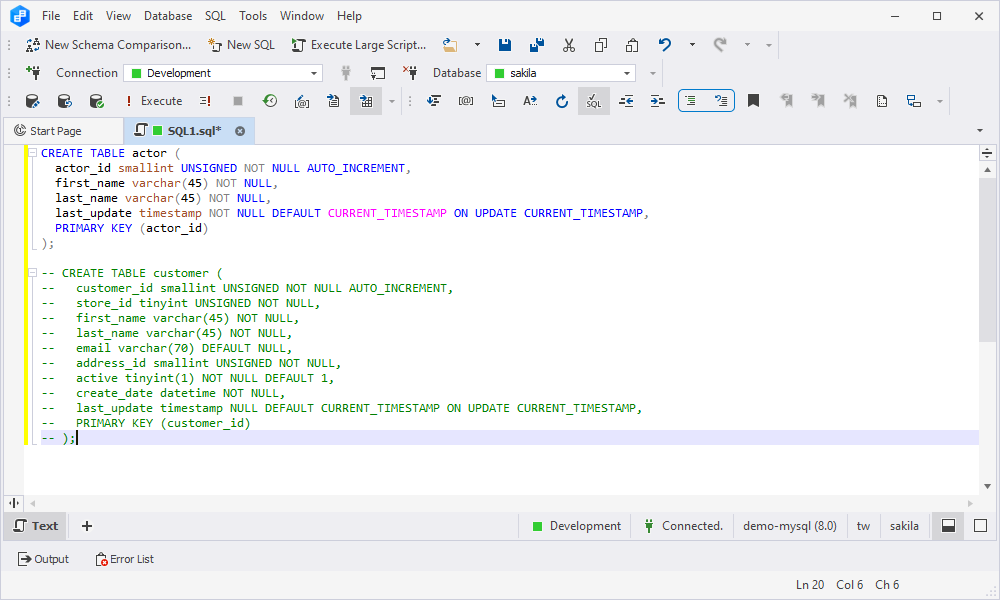Click the database refresh icon
This screenshot has width=1000, height=600.
click(64, 101)
